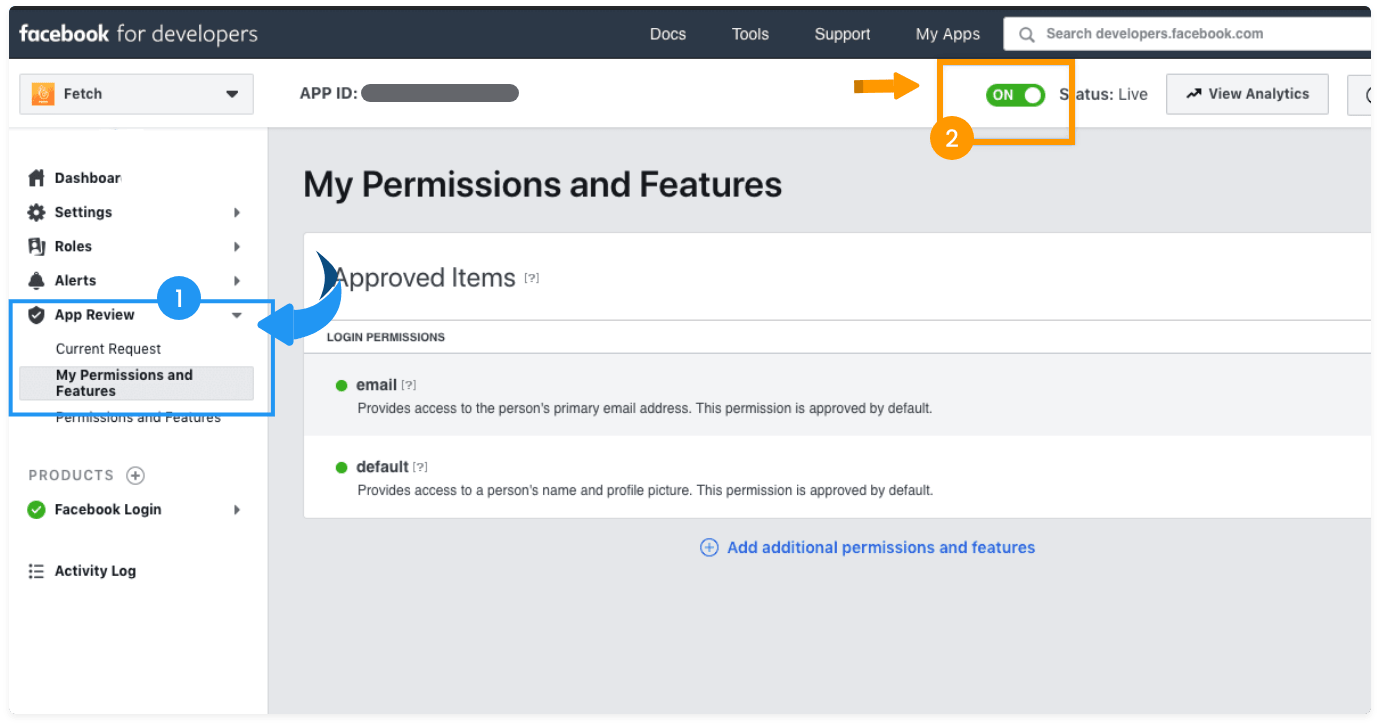Click the help [?] icon next to Approved Items
1380x726 pixels.
click(x=532, y=278)
